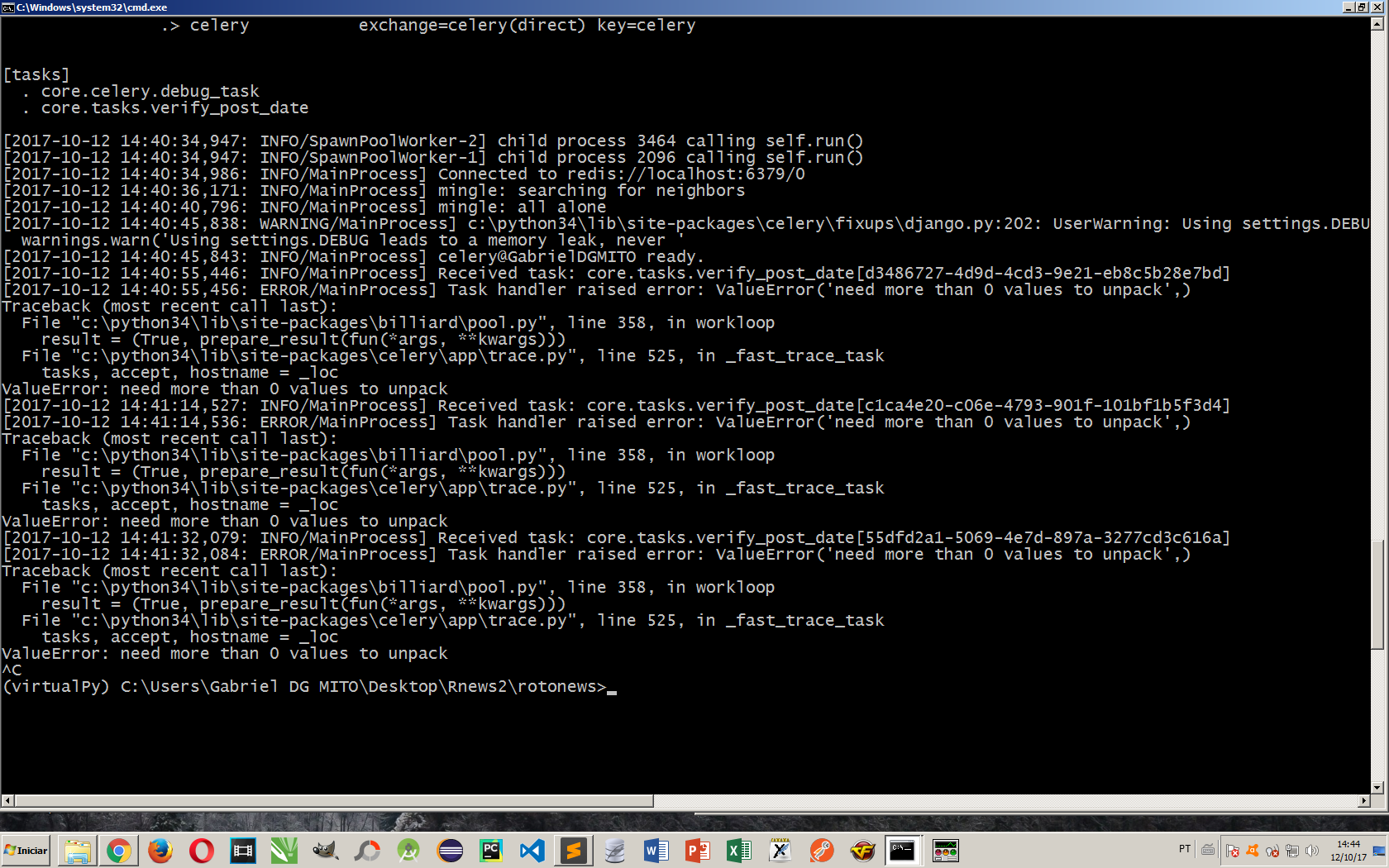Click the vertical scrollbar up arrow
Image resolution: width=1389 pixels, height=868 pixels.
pyautogui.click(x=1377, y=24)
